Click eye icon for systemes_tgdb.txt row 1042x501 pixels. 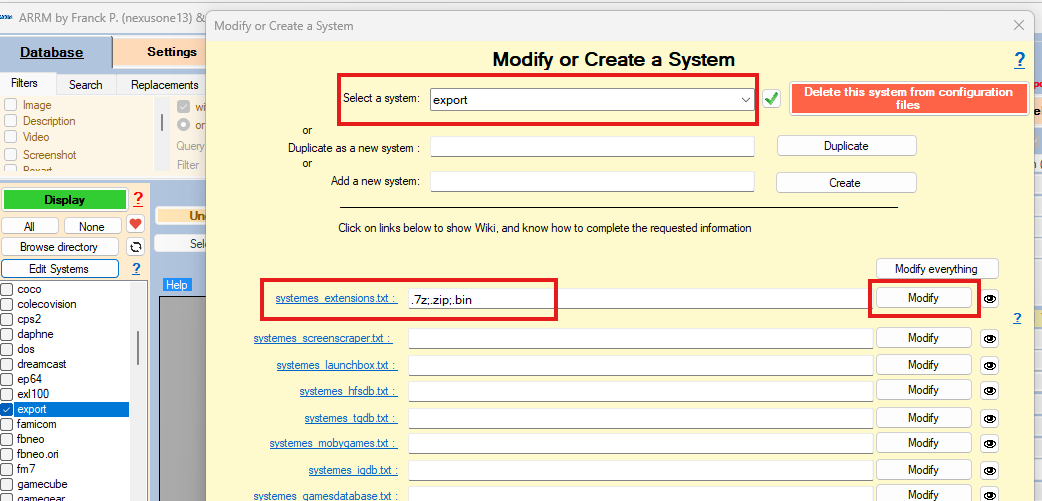pos(990,417)
